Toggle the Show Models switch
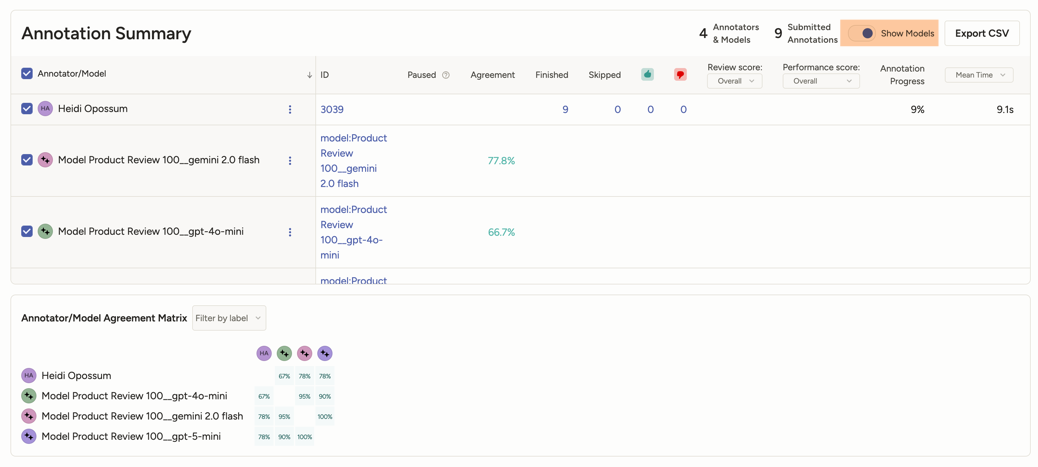 pos(862,34)
